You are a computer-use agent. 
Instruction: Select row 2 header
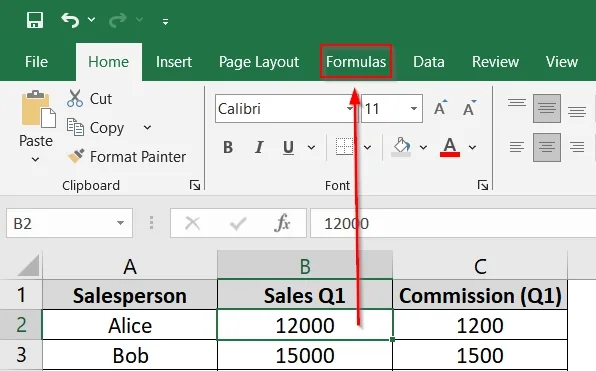pos(21,325)
